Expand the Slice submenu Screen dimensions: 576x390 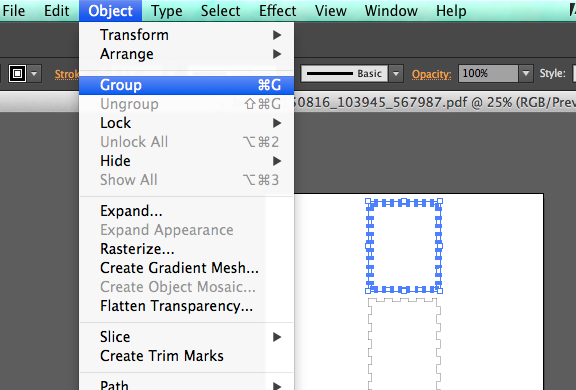tap(186, 337)
